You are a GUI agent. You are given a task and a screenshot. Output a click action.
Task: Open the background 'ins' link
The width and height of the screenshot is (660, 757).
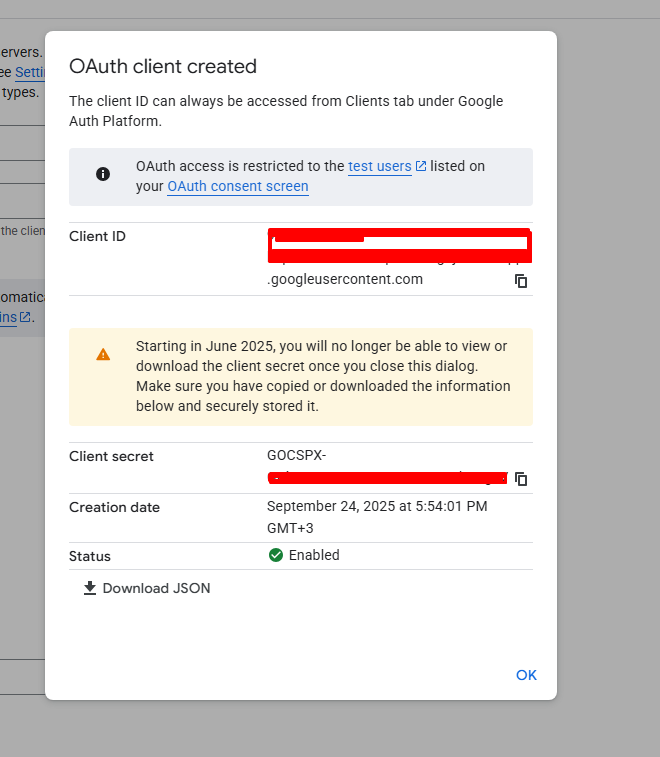pos(9,317)
